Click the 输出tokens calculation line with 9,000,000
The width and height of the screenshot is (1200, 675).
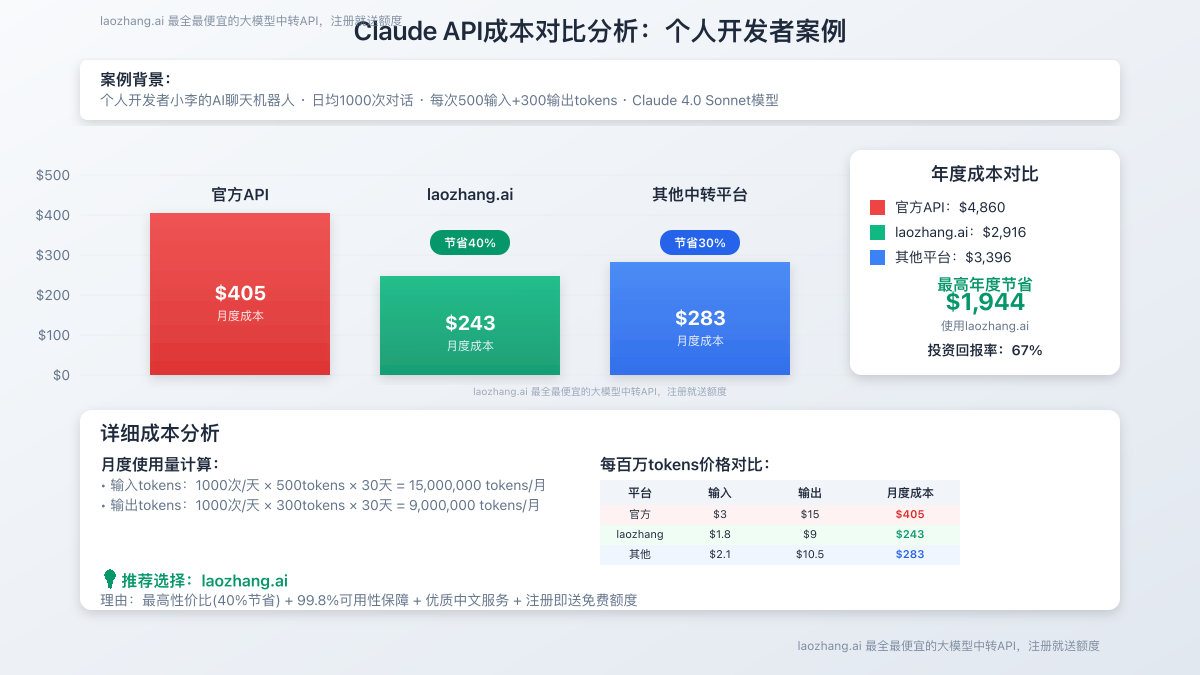[x=320, y=505]
